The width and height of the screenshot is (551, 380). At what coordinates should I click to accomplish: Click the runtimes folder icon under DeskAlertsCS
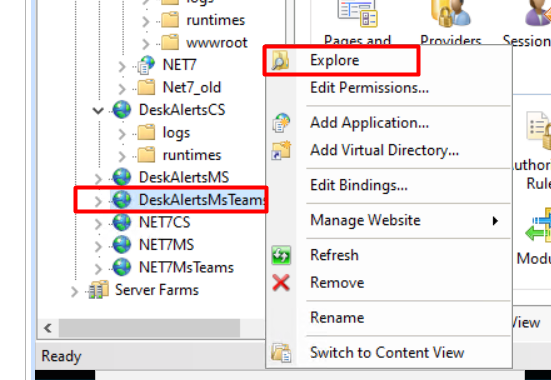point(146,155)
